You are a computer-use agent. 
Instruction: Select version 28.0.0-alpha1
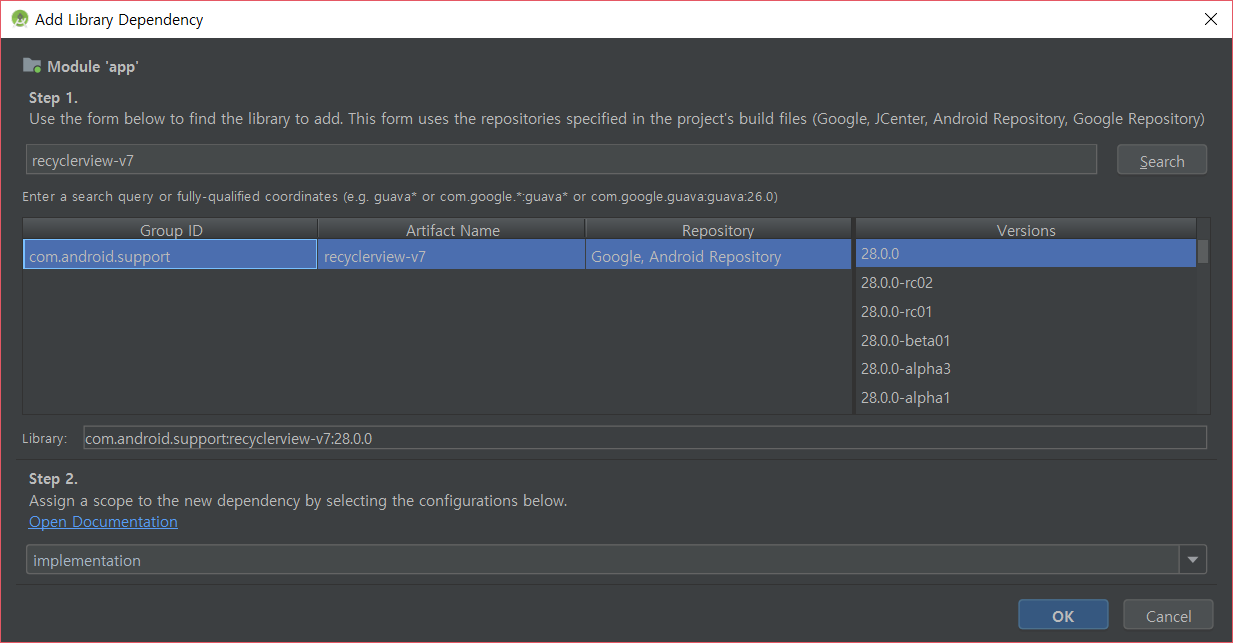pyautogui.click(x=1026, y=398)
